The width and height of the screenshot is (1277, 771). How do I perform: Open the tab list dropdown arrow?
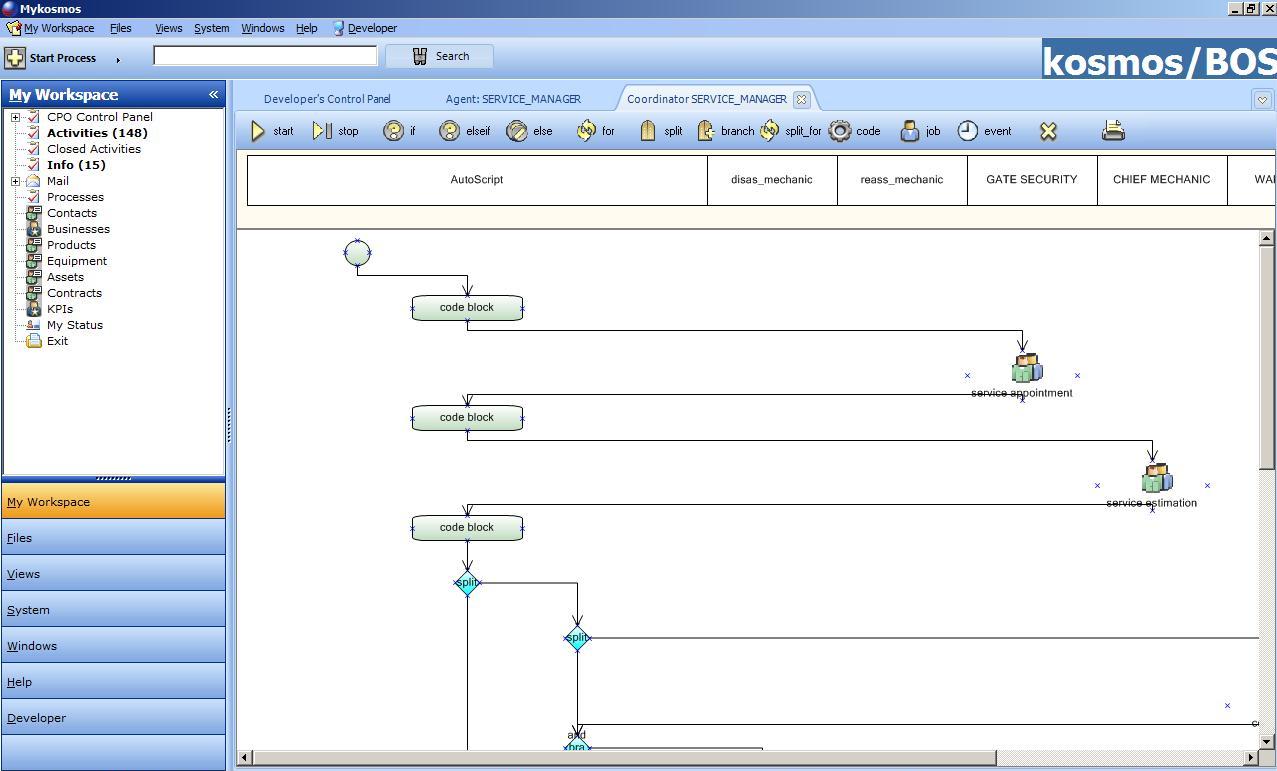coord(1262,100)
